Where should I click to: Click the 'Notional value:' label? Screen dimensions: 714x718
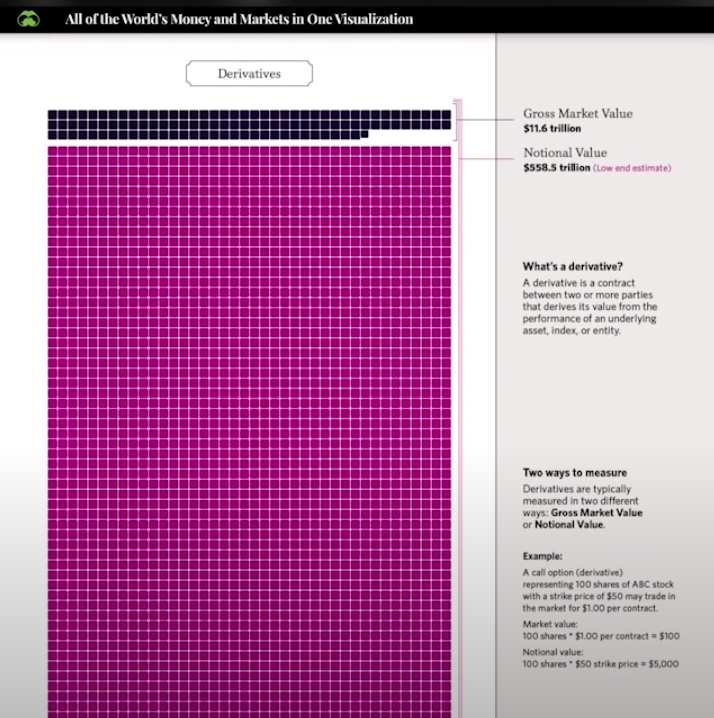[553, 652]
